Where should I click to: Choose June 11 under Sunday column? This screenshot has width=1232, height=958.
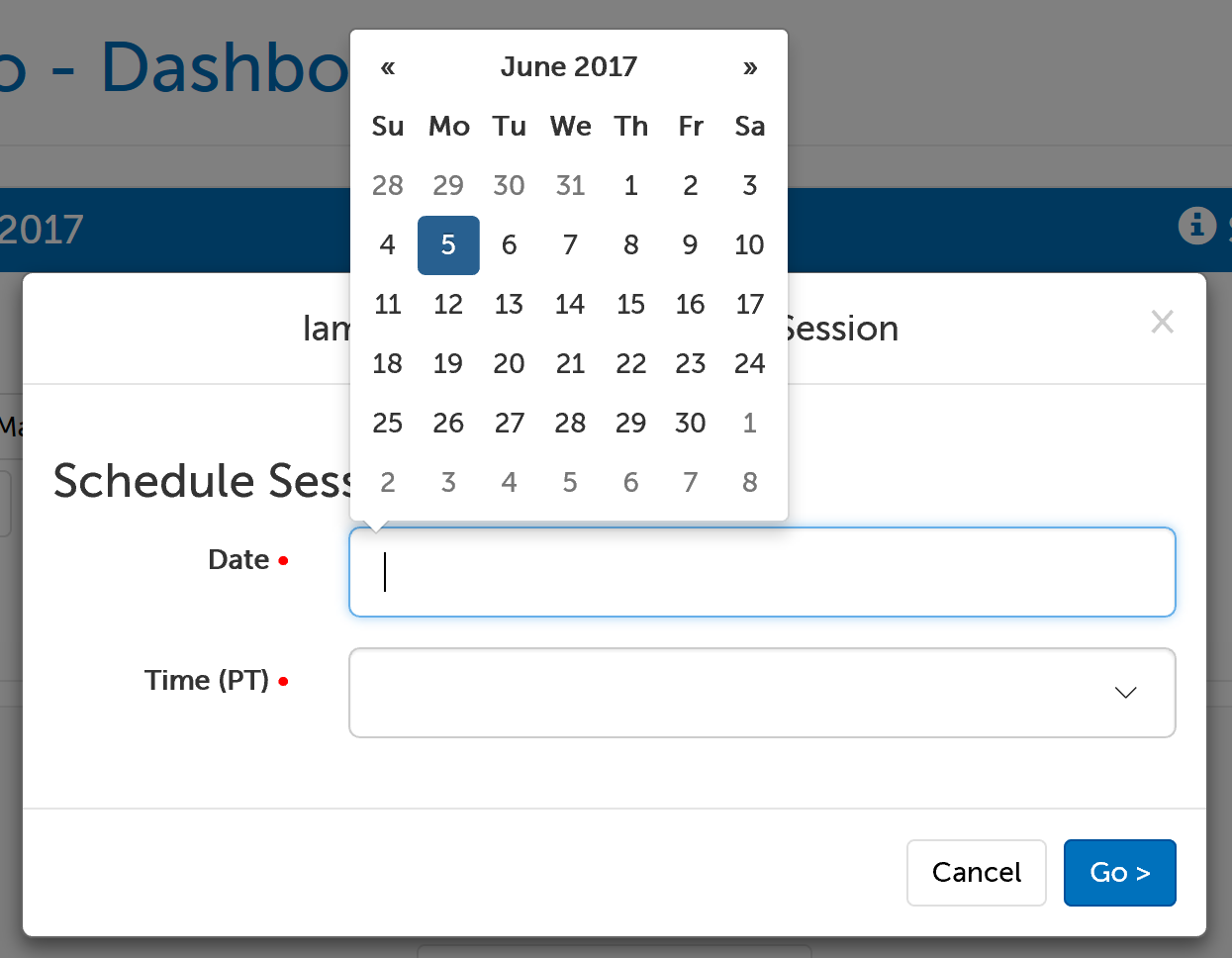pos(387,304)
